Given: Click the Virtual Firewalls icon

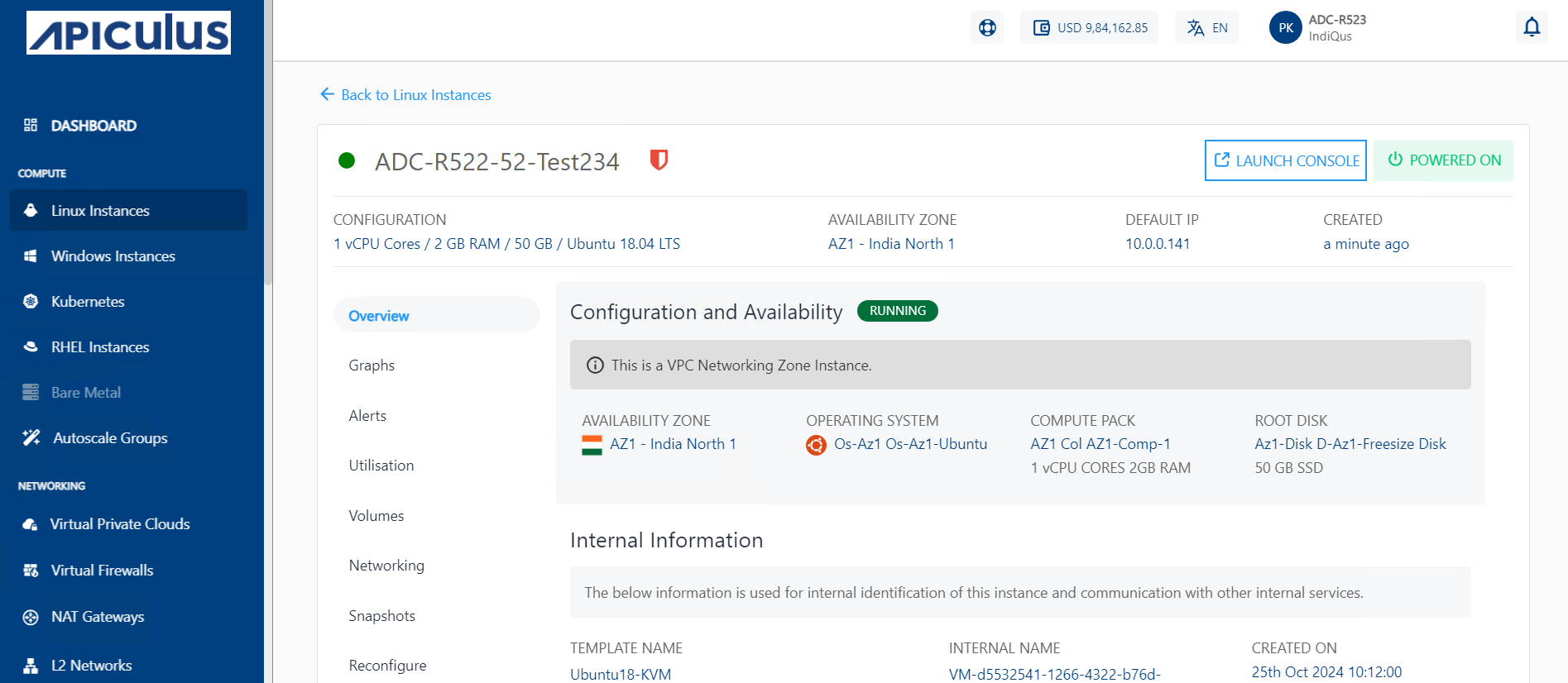Looking at the screenshot, I should (x=31, y=571).
